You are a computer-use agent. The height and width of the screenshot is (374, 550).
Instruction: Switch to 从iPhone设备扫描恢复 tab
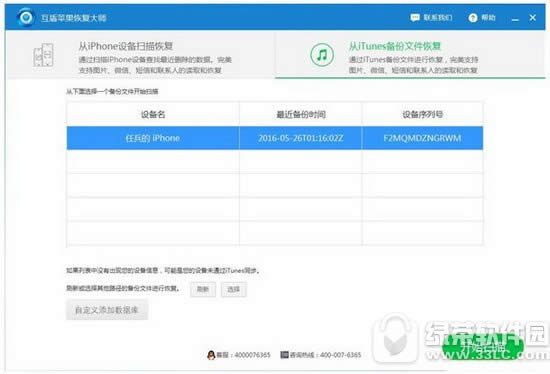(x=140, y=55)
